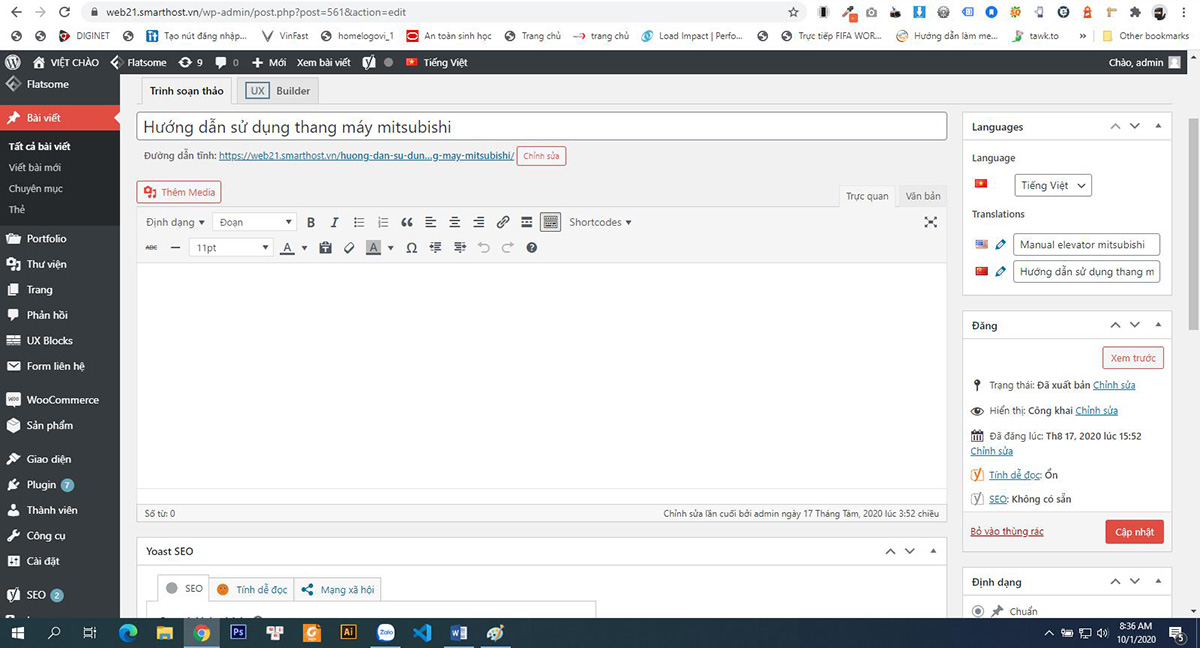Select the Chuẩn post format radio
The width and height of the screenshot is (1200, 648).
click(977, 611)
